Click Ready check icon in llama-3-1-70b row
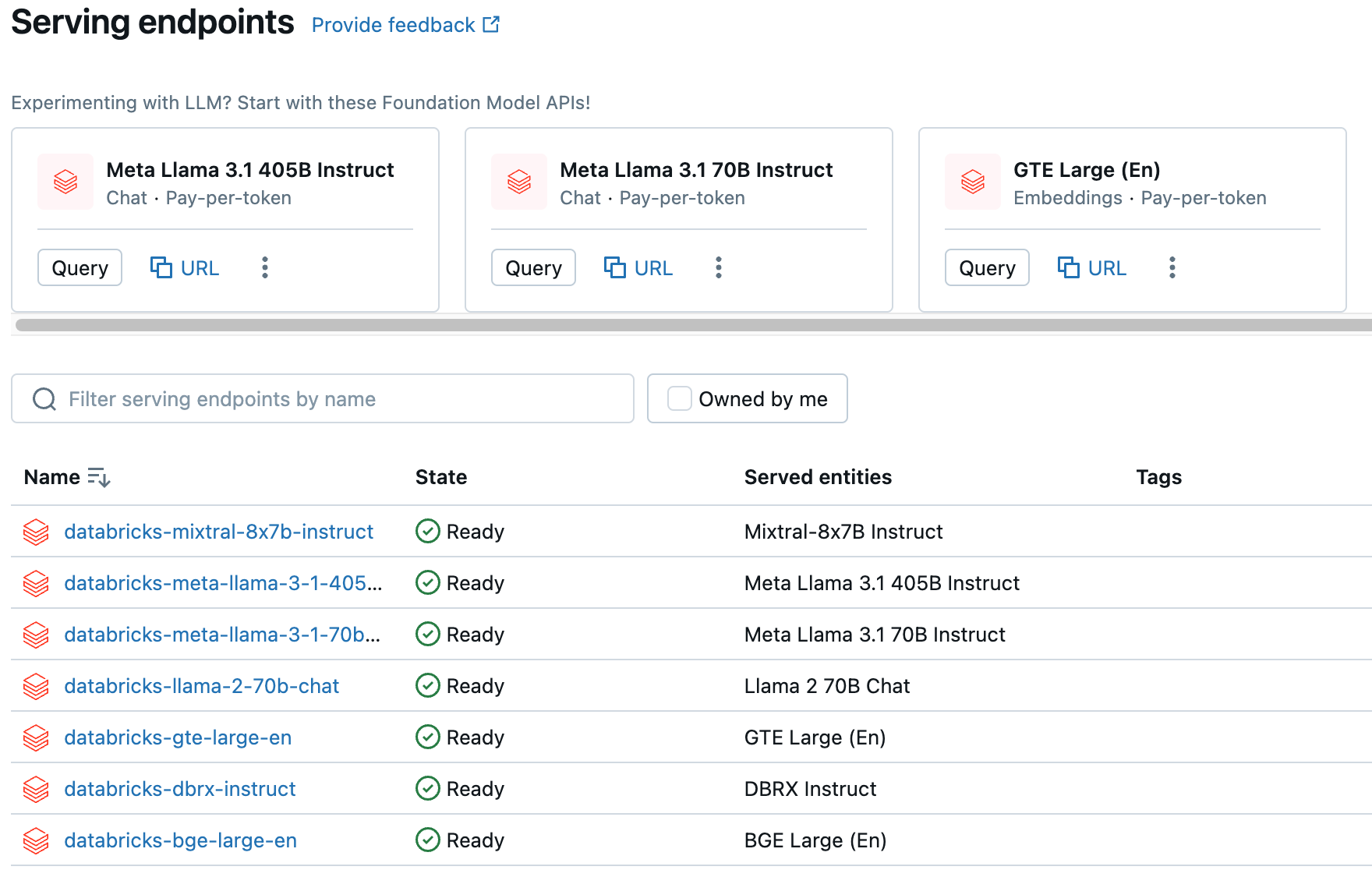The image size is (1372, 870). 428,634
